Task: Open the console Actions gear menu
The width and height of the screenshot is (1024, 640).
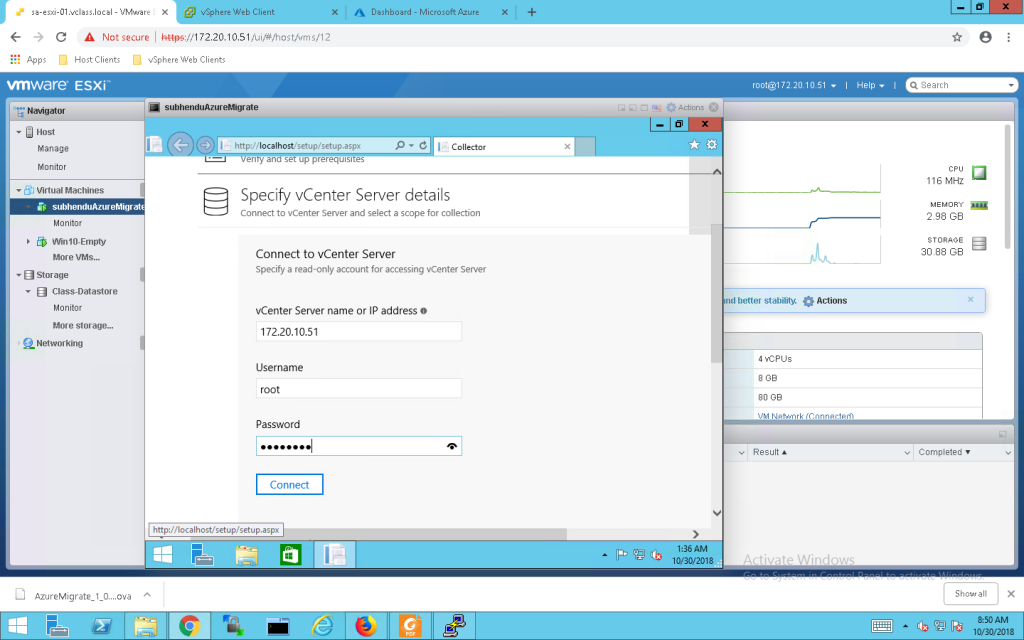Action: (x=684, y=108)
